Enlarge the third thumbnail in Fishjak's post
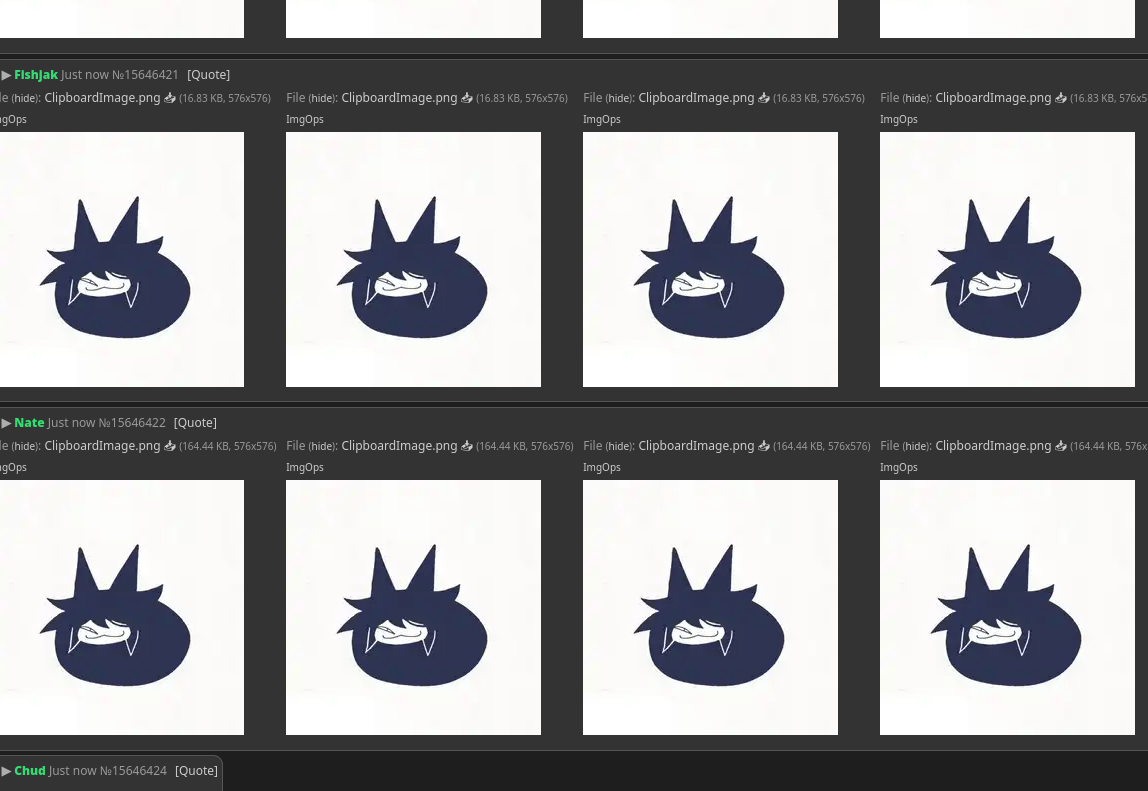 point(710,259)
